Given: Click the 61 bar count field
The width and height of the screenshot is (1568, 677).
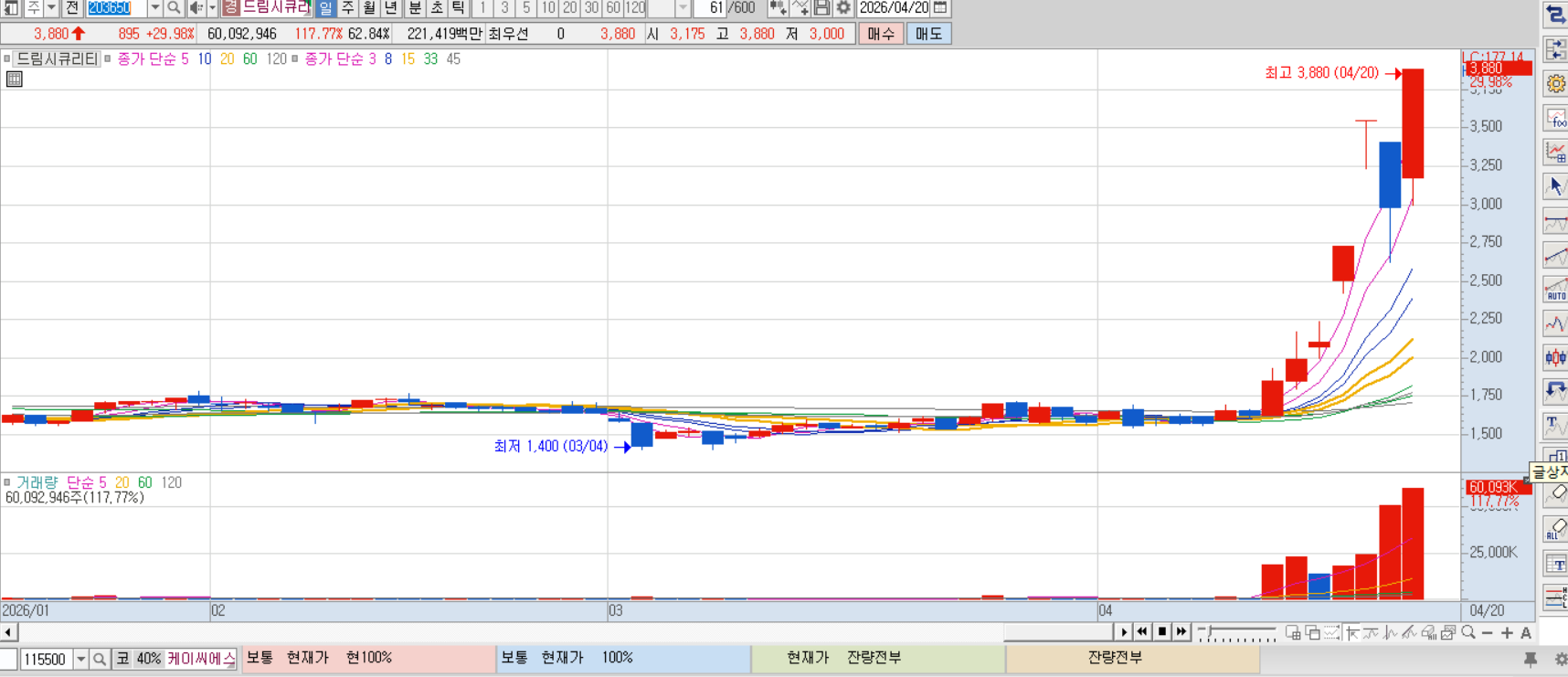Looking at the screenshot, I should click(x=711, y=8).
